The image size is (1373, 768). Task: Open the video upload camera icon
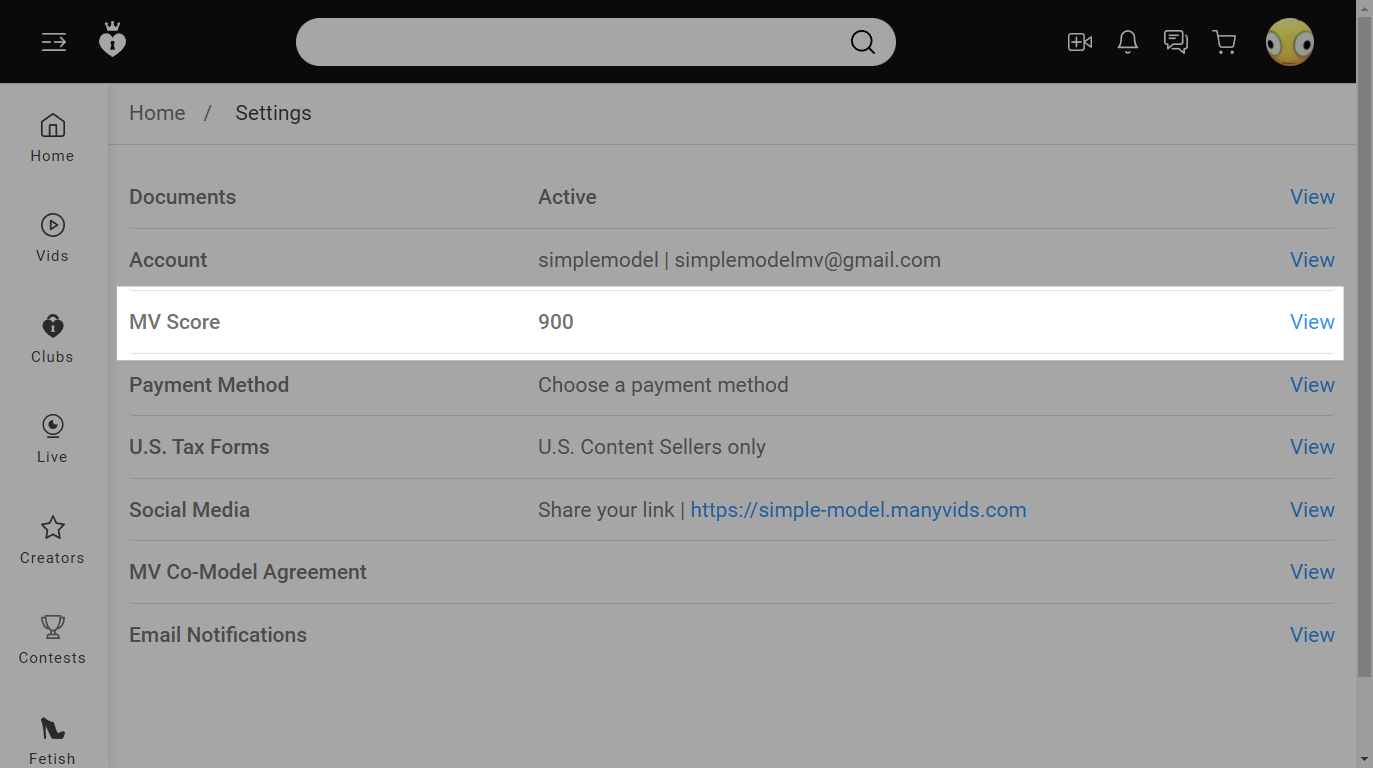click(x=1079, y=42)
